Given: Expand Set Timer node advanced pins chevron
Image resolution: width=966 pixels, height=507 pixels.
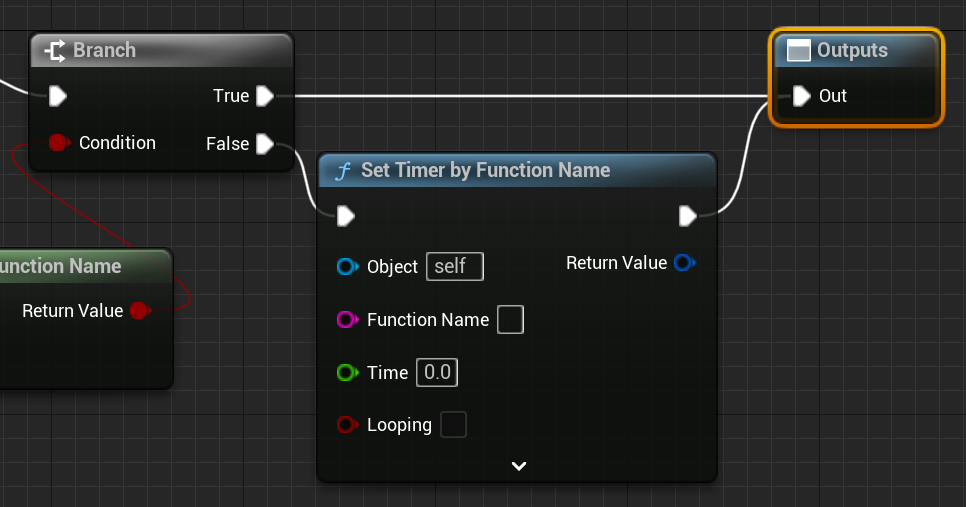Looking at the screenshot, I should [519, 466].
